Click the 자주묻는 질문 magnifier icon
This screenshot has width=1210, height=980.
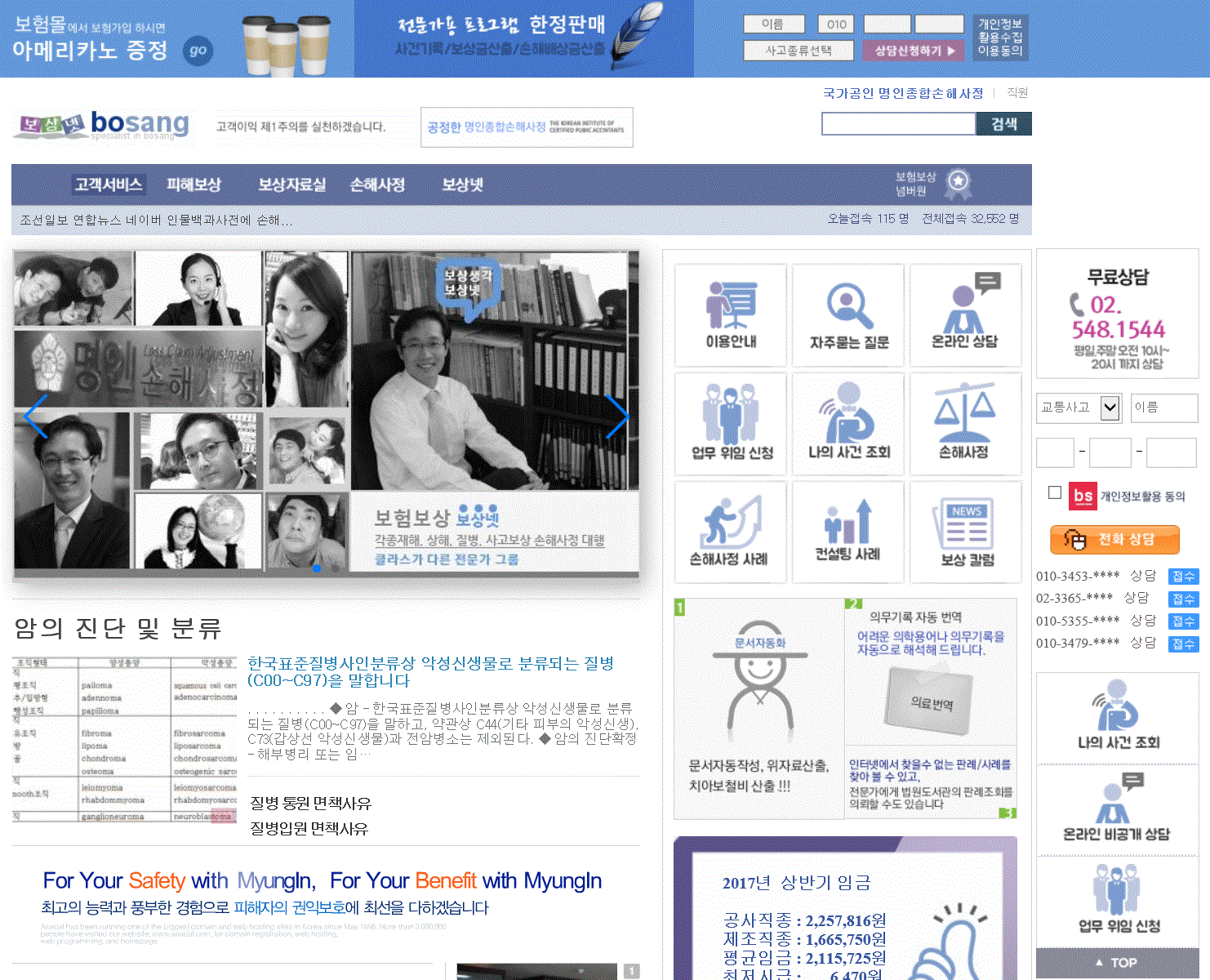point(848,314)
